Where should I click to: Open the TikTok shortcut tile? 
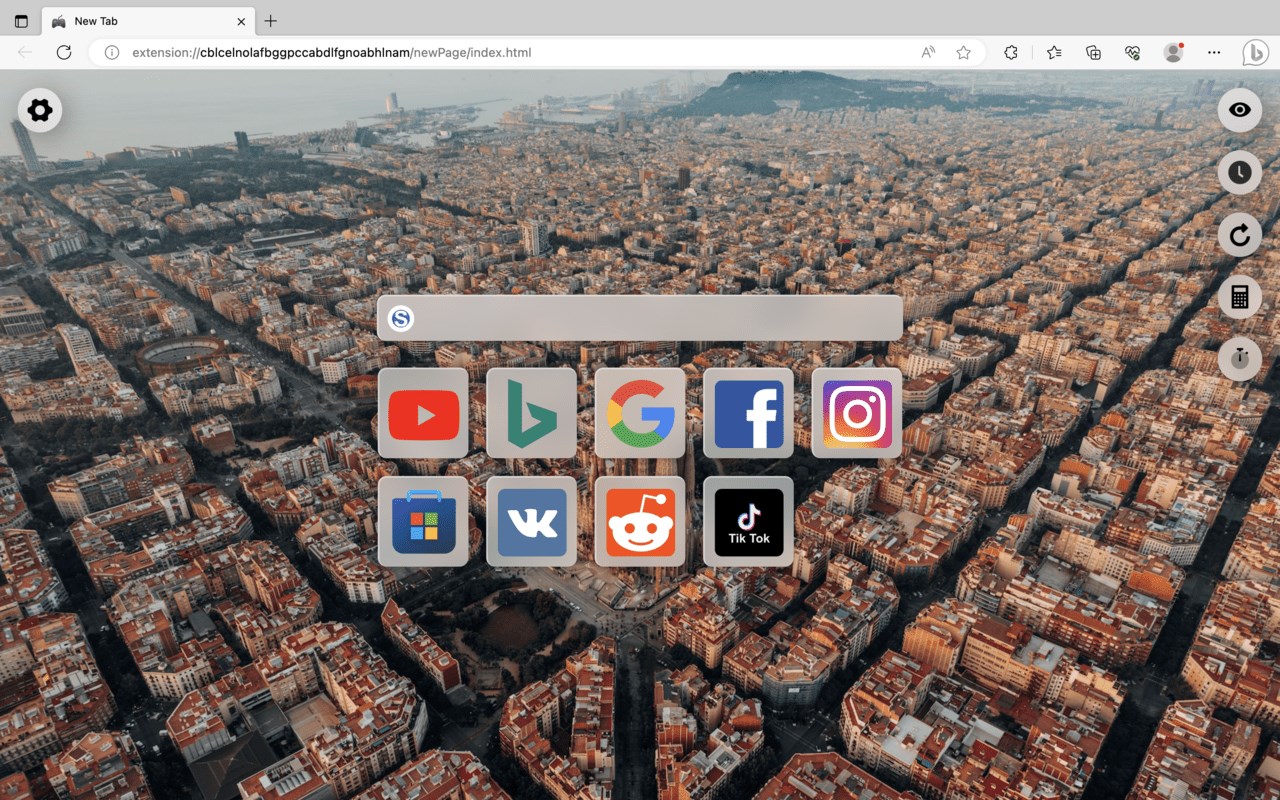tap(748, 521)
